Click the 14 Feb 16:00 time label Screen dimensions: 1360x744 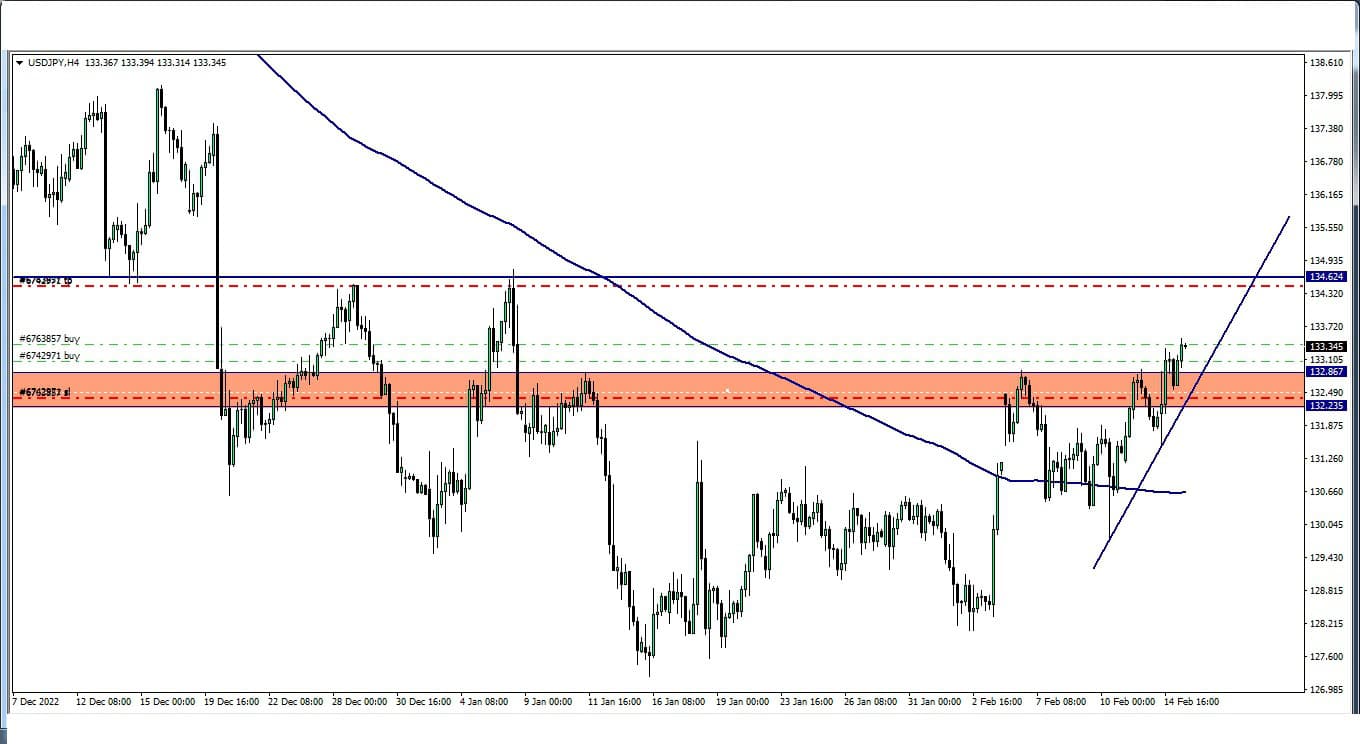pos(1192,701)
